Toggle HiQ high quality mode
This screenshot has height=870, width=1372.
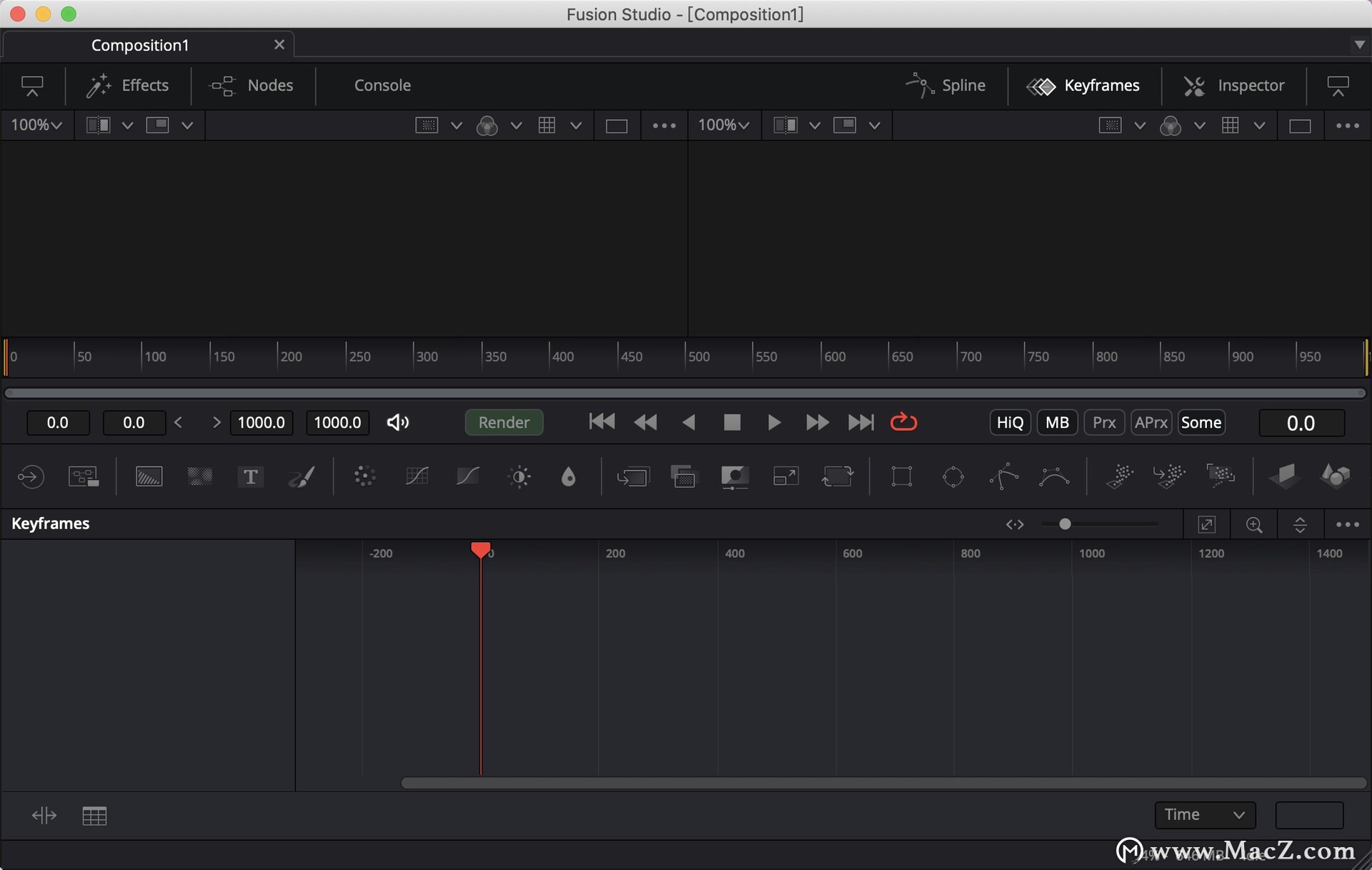pyautogui.click(x=1010, y=422)
